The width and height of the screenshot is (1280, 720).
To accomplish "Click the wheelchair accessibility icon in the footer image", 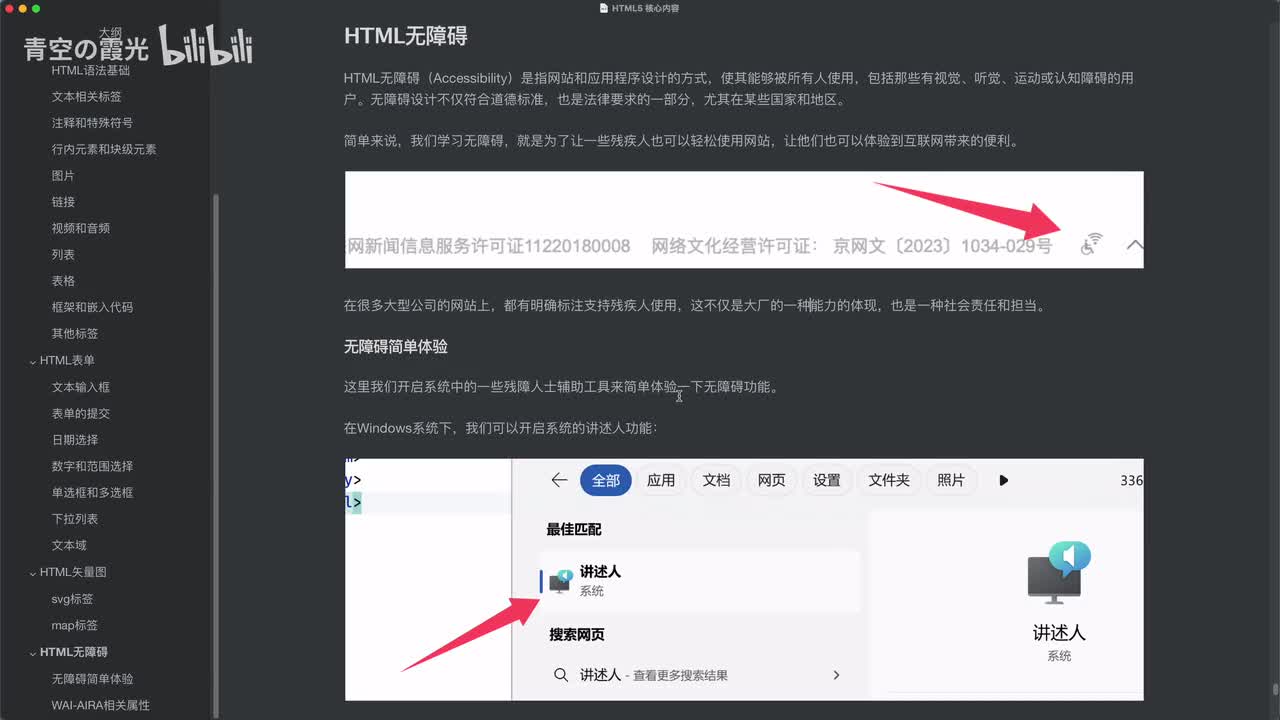I will (1091, 243).
